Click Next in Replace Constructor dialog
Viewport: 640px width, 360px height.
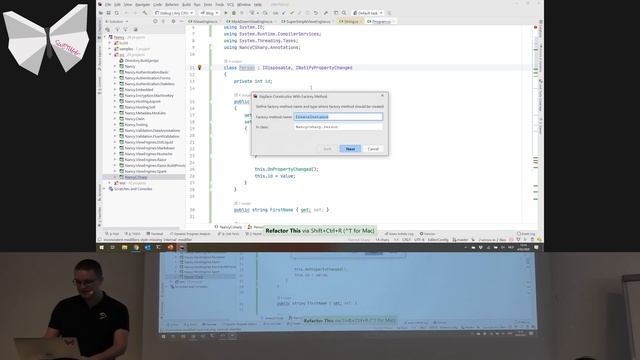[350, 149]
